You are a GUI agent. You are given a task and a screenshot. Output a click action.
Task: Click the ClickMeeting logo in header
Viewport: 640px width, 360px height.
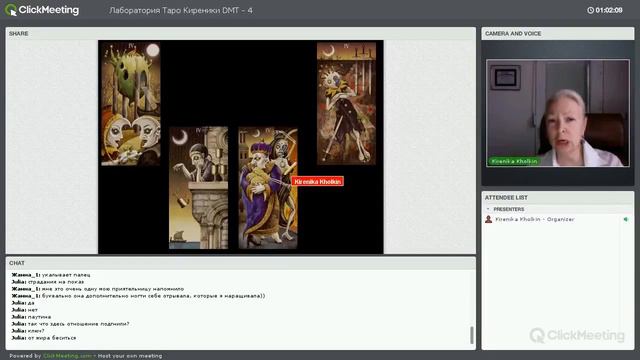coord(42,10)
